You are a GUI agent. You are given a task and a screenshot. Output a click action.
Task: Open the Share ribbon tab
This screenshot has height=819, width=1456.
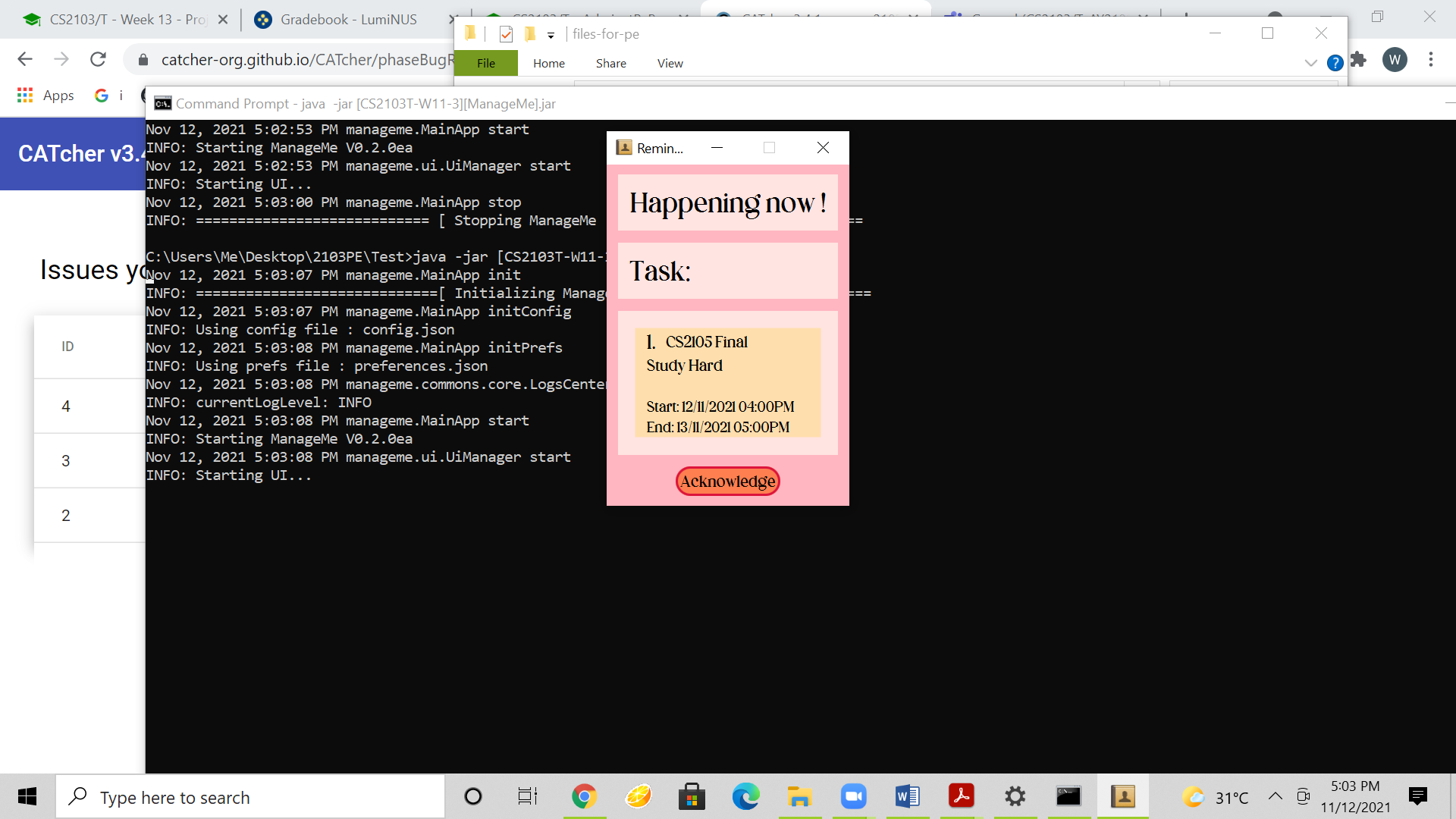coord(610,63)
